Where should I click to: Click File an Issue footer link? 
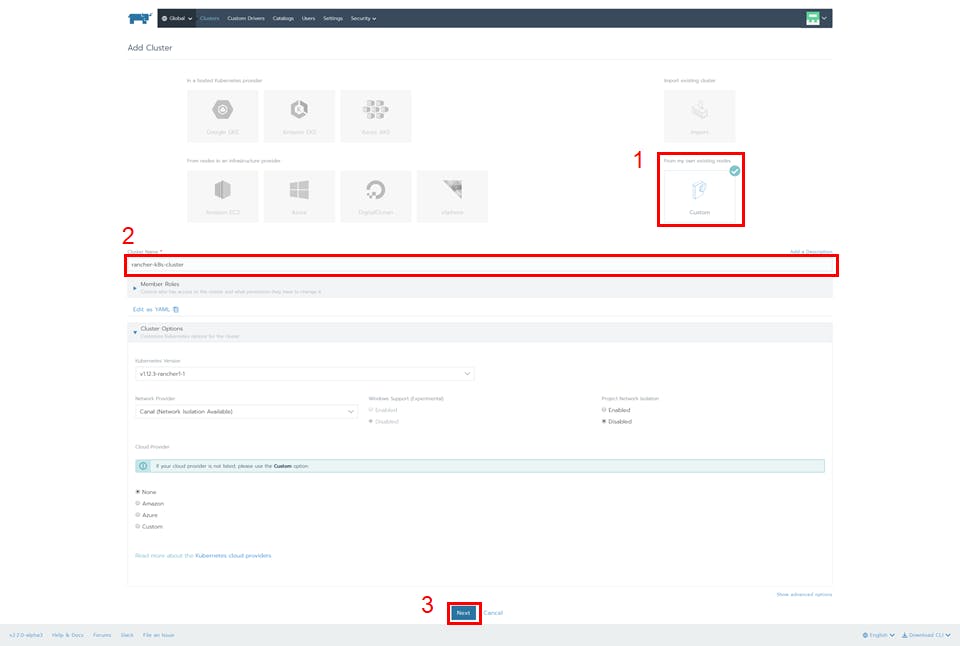tap(159, 635)
